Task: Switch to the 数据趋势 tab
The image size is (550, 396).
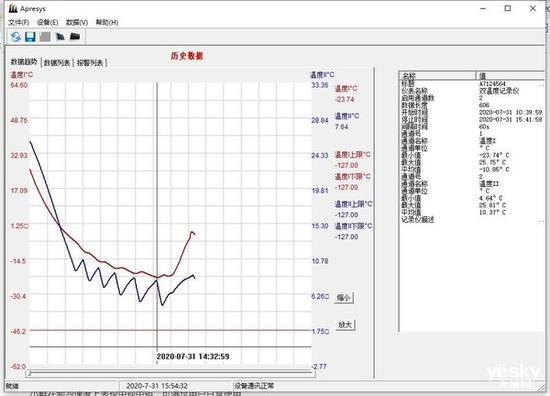Action: pyautogui.click(x=24, y=62)
